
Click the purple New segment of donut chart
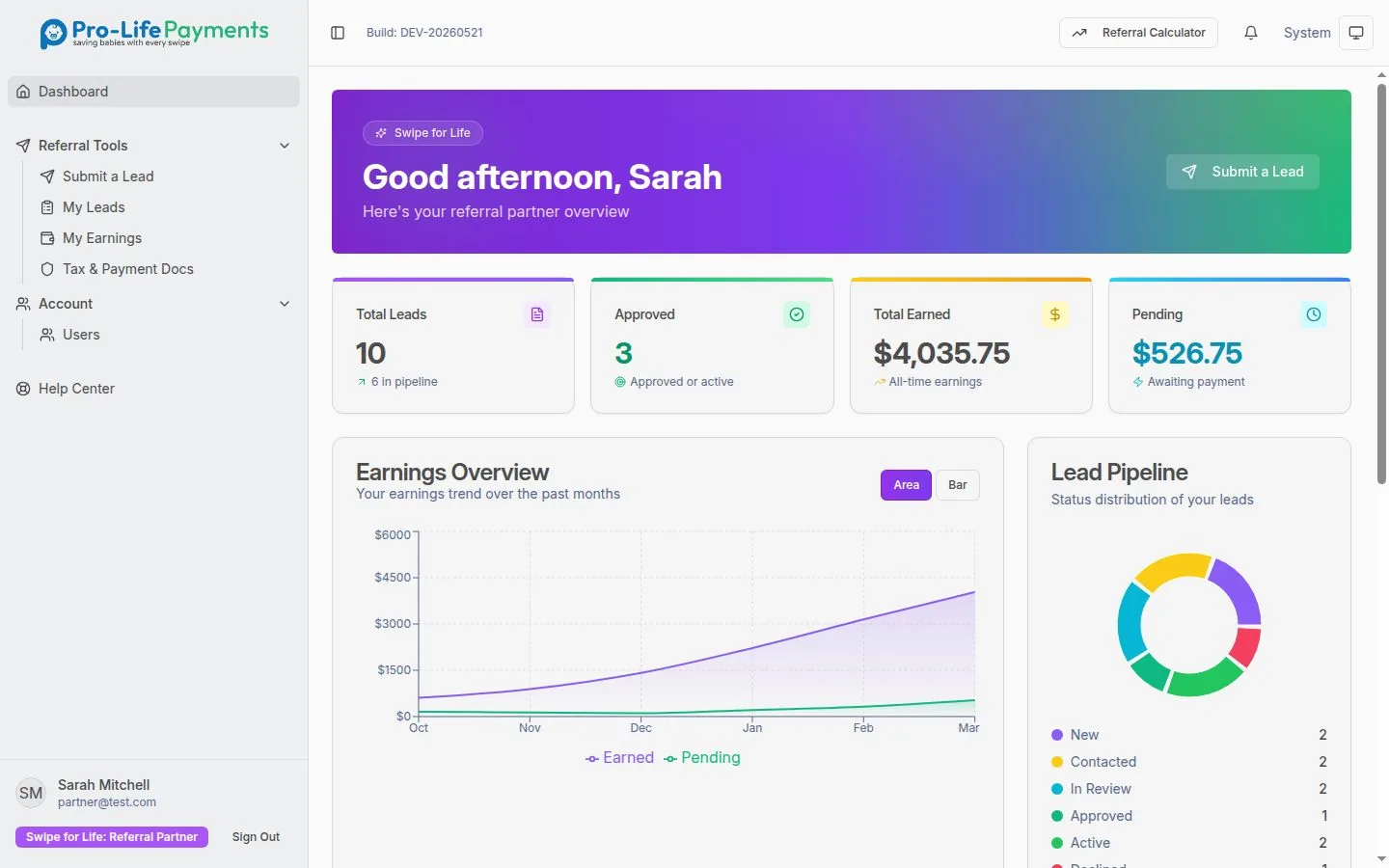click(1239, 590)
